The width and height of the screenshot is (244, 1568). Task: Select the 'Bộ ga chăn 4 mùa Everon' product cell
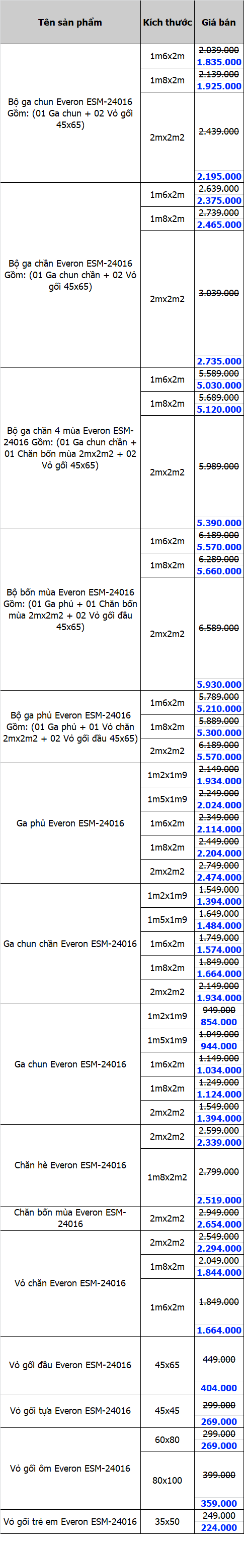[70, 448]
